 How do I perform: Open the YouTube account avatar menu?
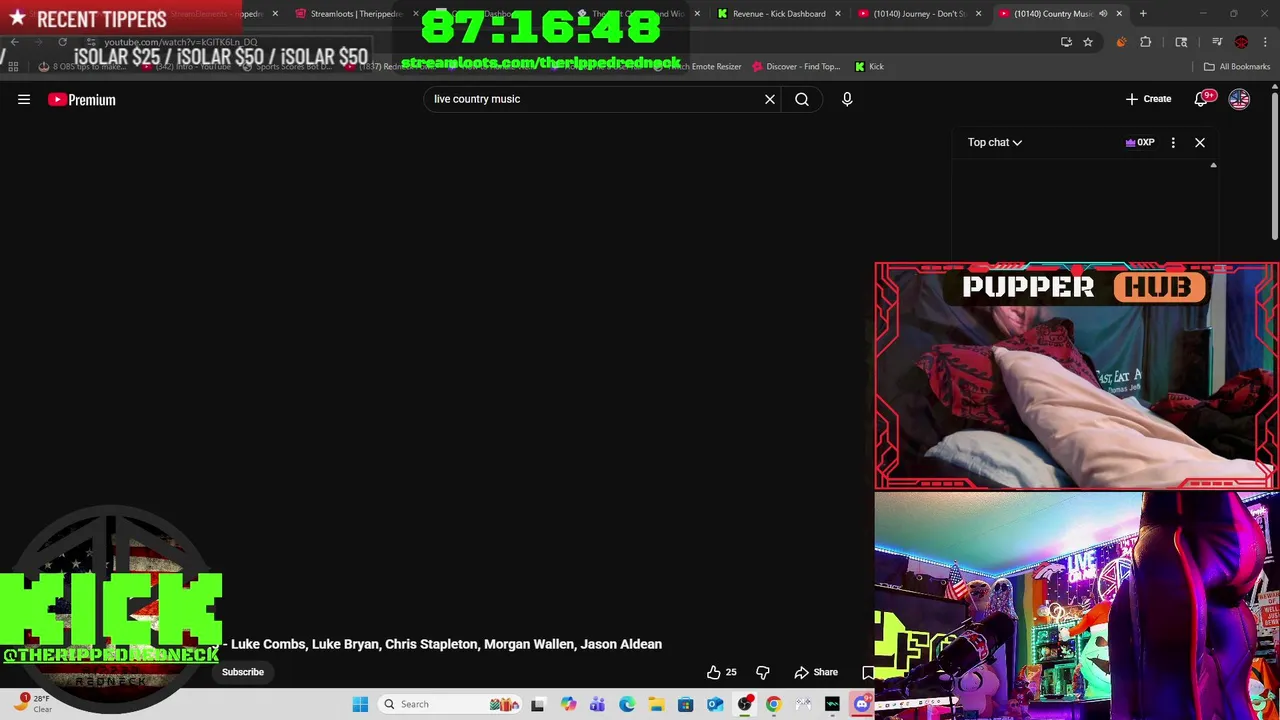(x=1239, y=99)
